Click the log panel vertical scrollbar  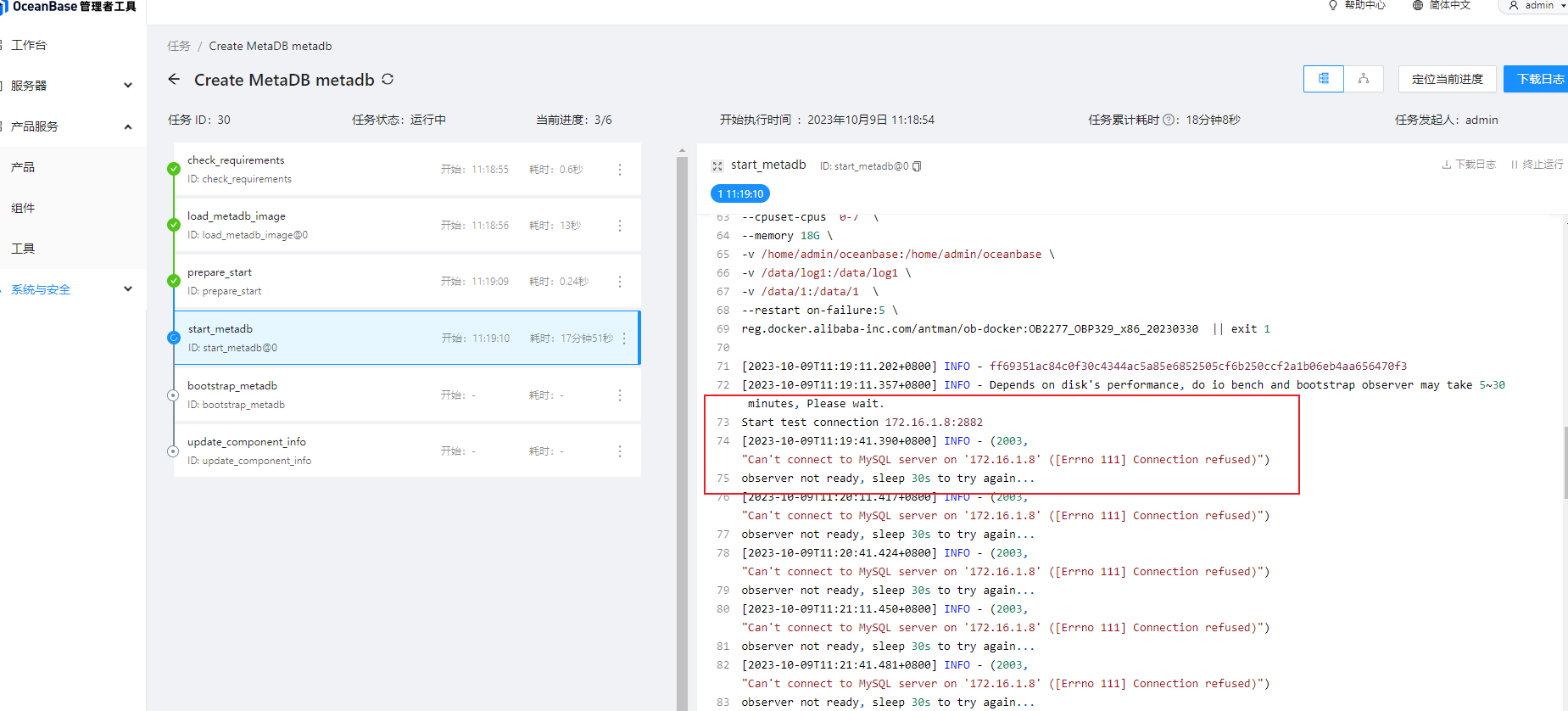click(x=1565, y=462)
